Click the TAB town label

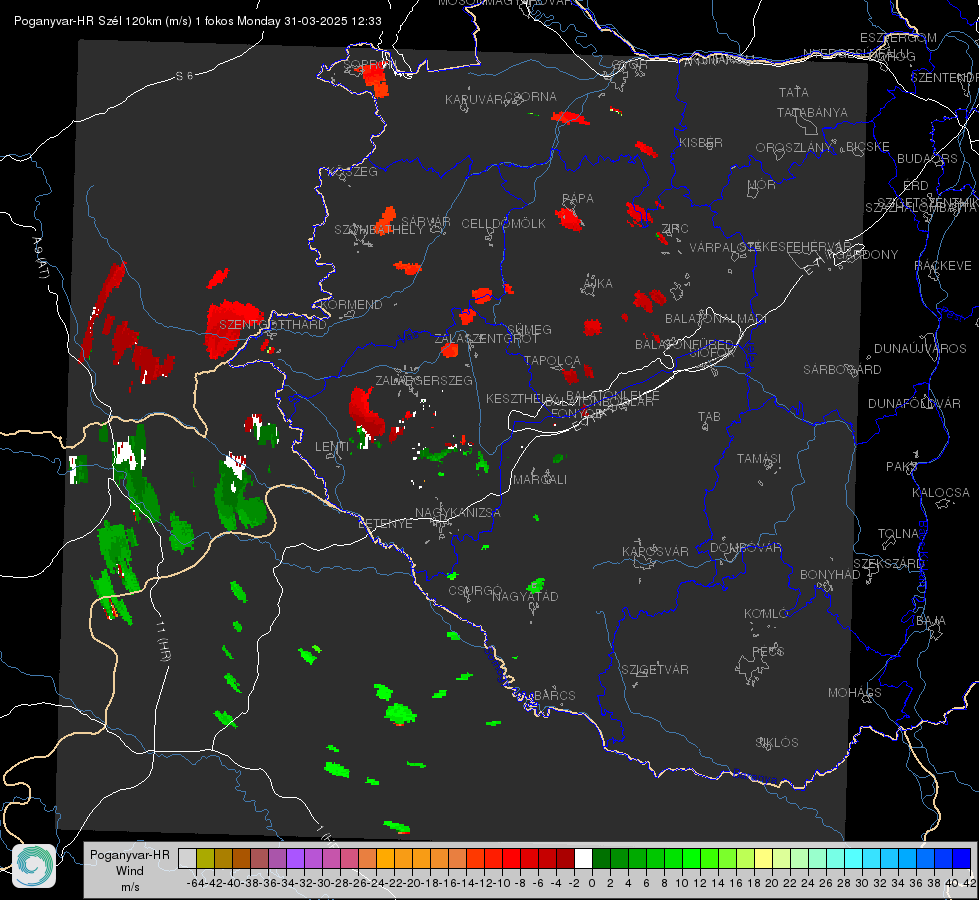[x=709, y=416]
